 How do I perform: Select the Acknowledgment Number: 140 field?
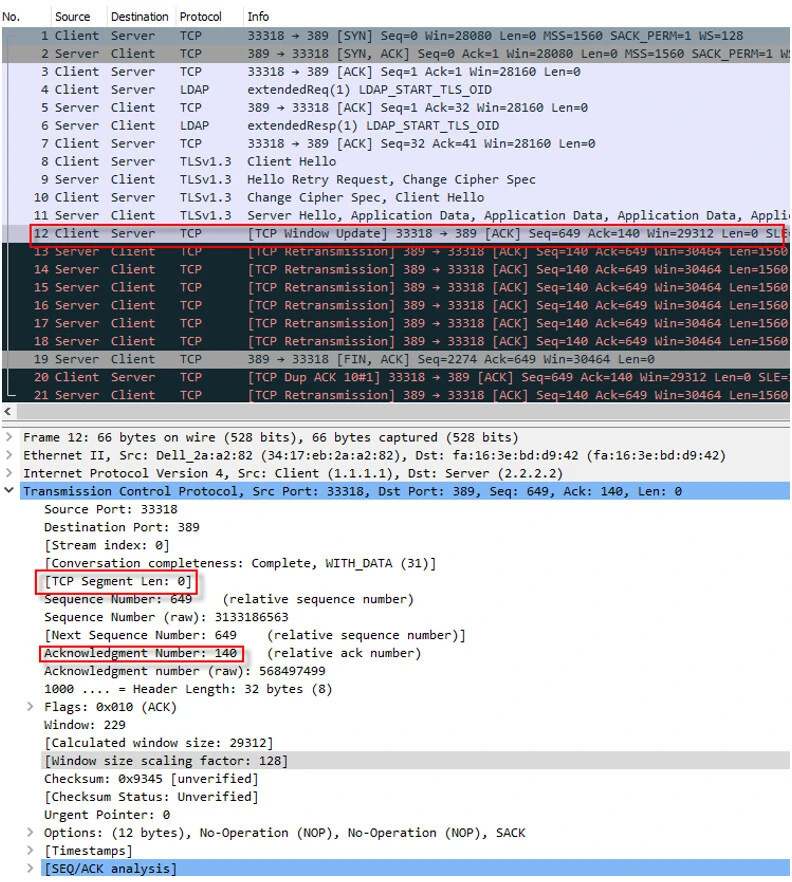tap(140, 654)
